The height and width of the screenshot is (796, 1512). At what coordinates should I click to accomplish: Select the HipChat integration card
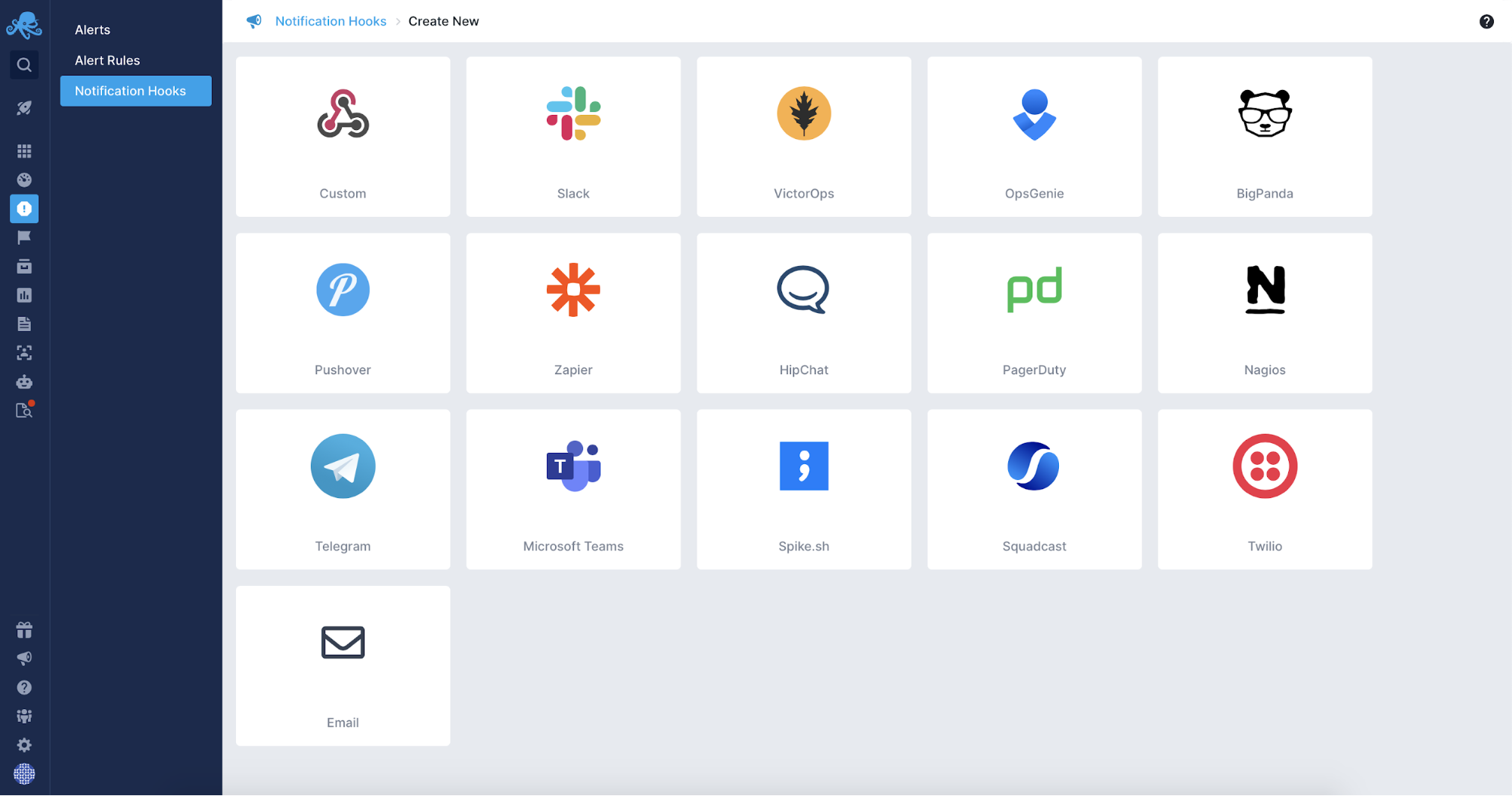coord(804,313)
